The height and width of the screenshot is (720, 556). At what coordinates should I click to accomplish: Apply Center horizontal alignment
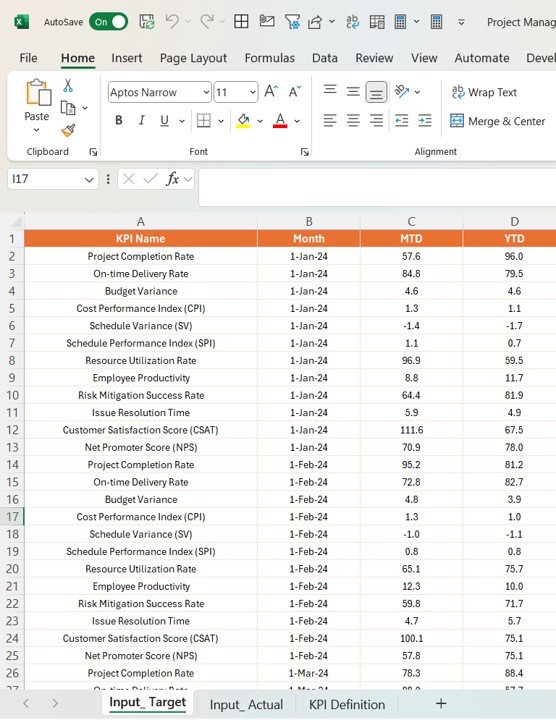(x=353, y=121)
